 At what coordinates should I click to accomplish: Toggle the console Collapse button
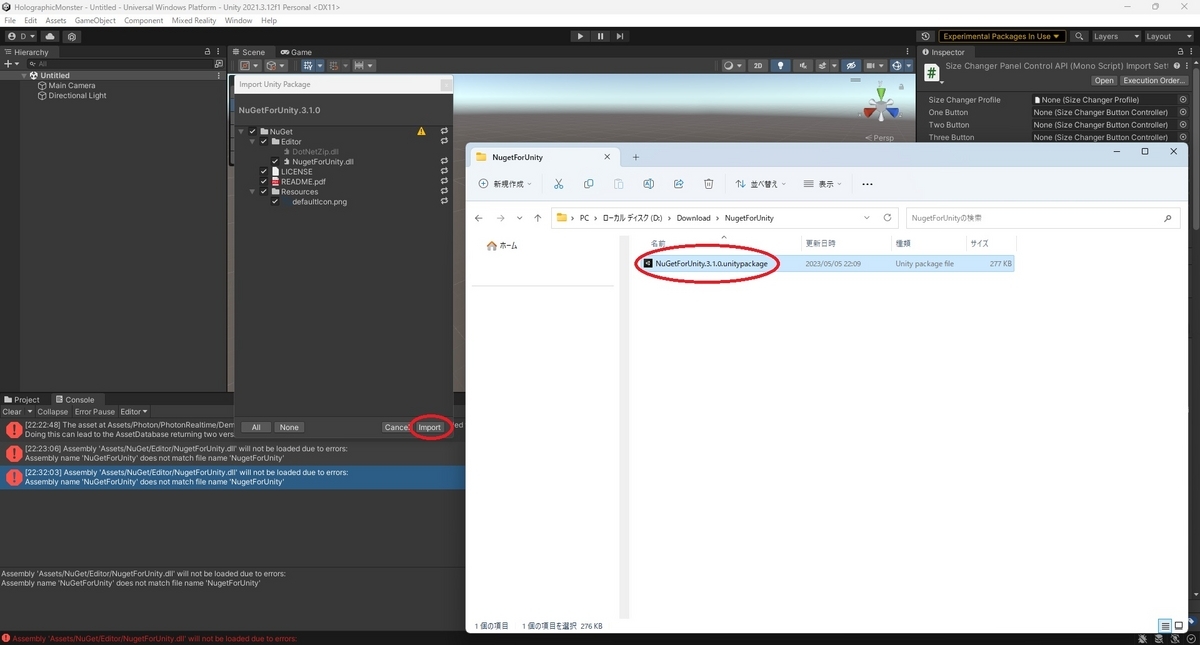pyautogui.click(x=53, y=411)
